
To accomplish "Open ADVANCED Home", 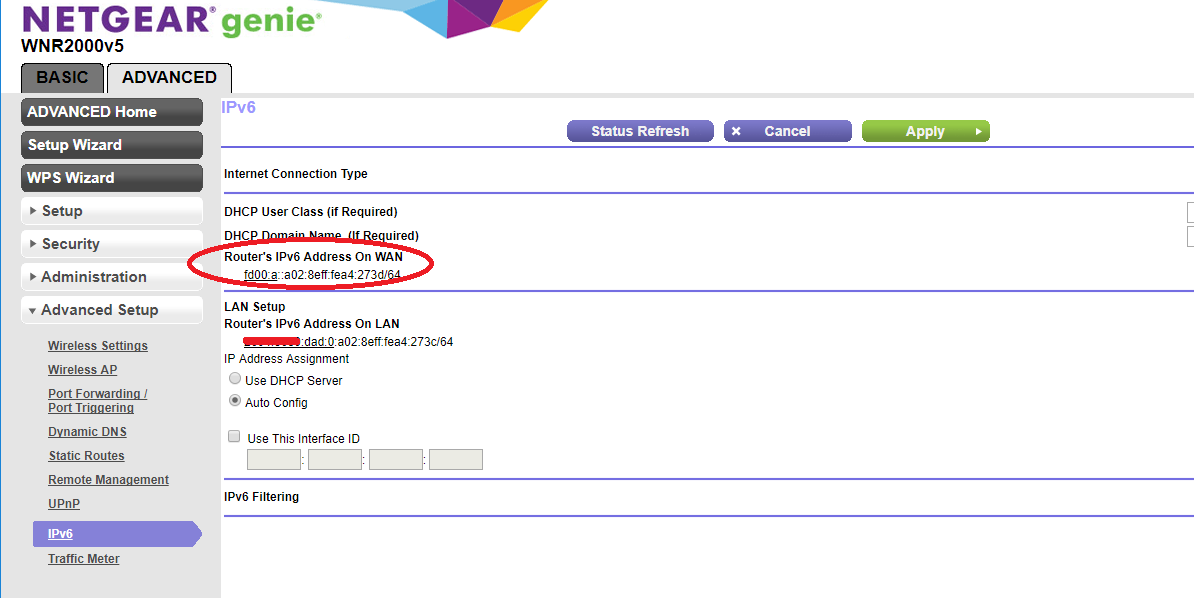I will coord(111,111).
